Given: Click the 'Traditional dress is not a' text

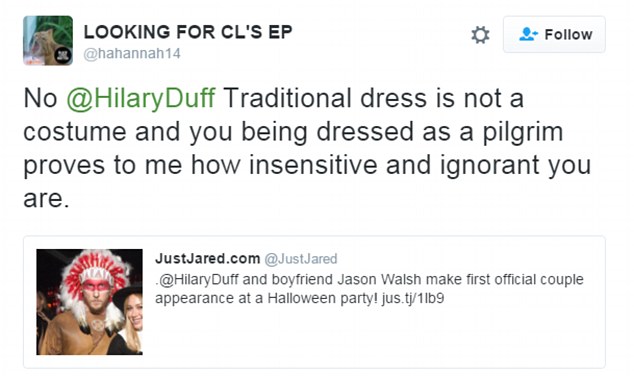Looking at the screenshot, I should pyautogui.click(x=373, y=98).
